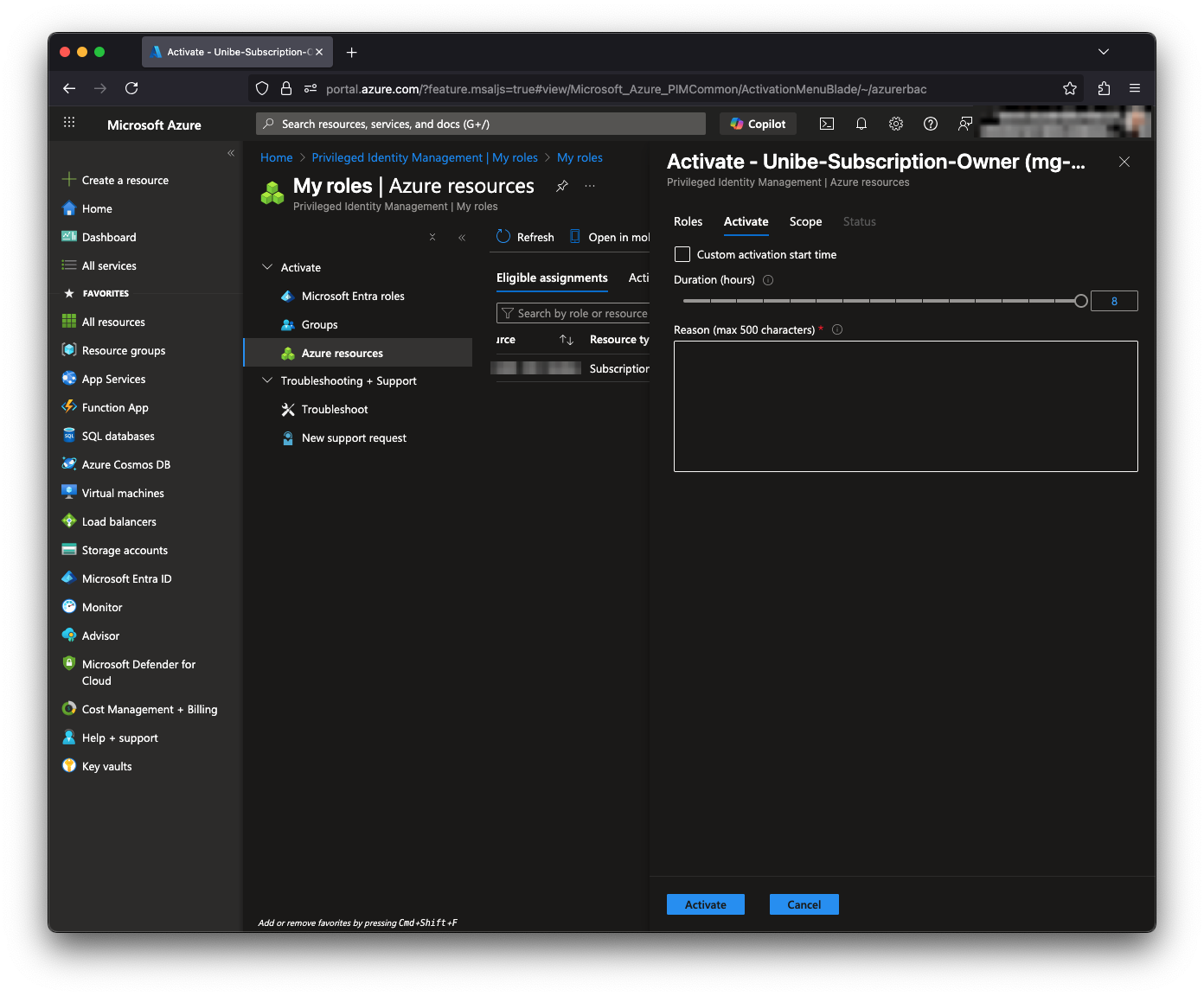This screenshot has height=996, width=1204.
Task: Click the Refresh icon in toolbar
Action: click(x=503, y=237)
